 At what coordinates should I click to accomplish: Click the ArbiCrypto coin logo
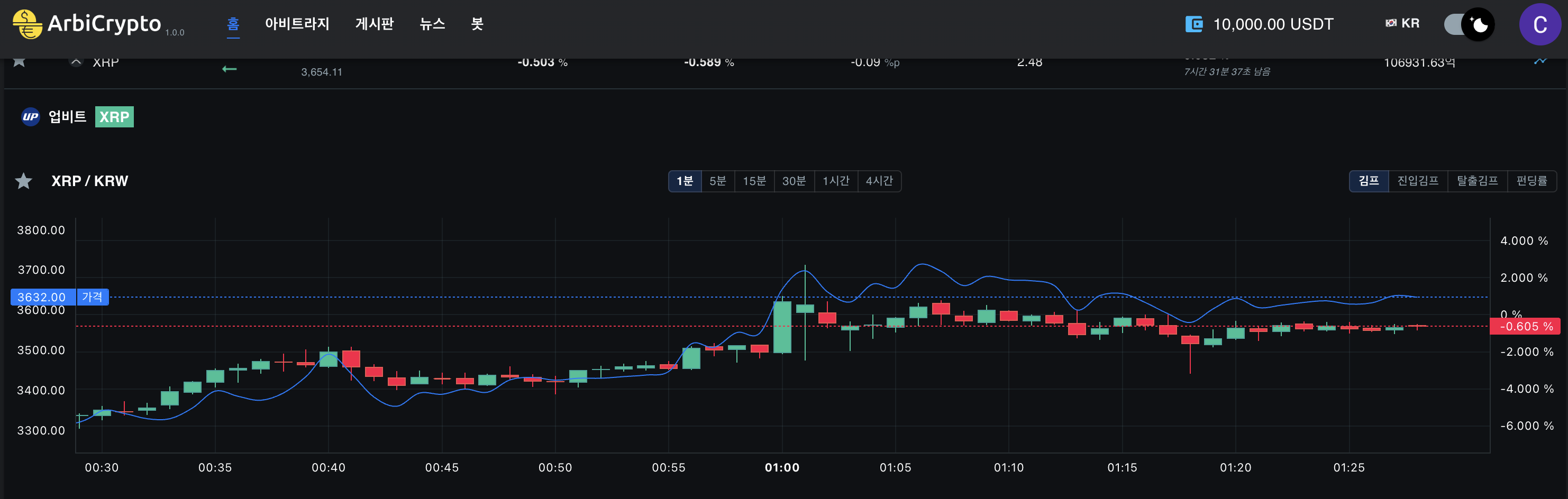click(x=27, y=24)
